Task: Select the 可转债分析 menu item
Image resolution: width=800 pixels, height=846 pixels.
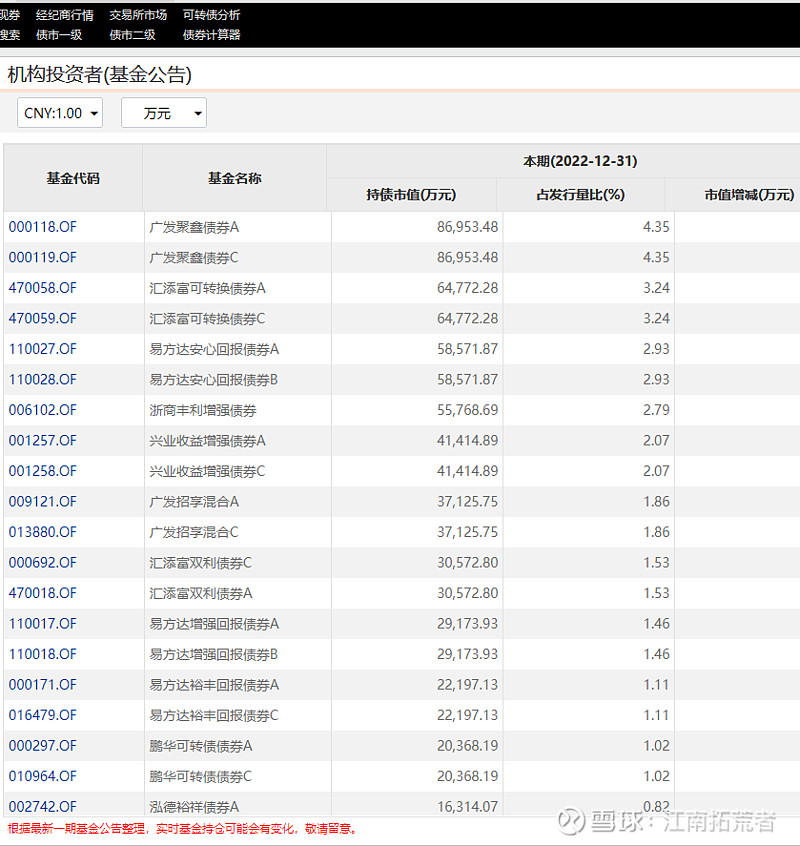Action: tap(211, 15)
